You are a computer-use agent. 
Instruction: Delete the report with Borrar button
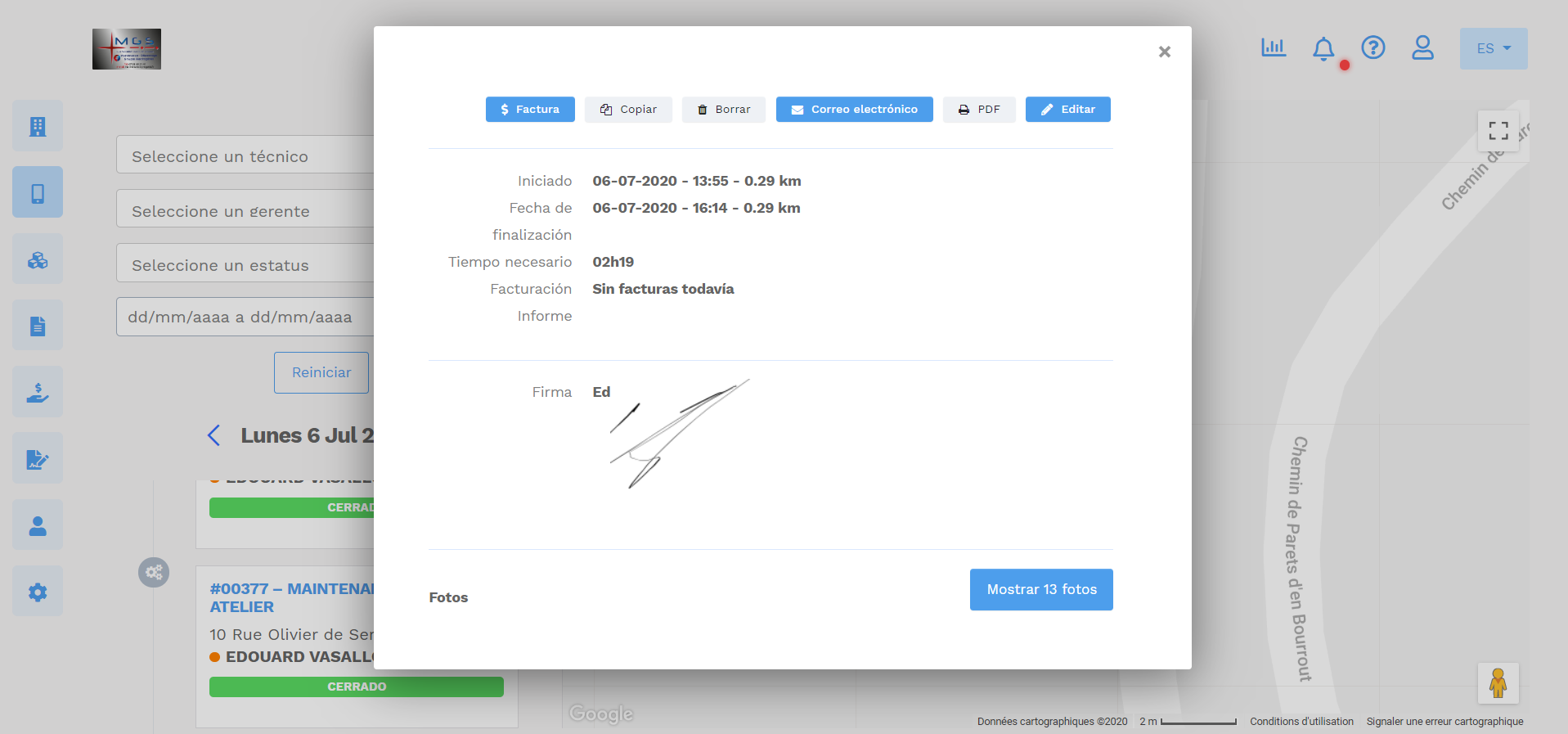(724, 110)
